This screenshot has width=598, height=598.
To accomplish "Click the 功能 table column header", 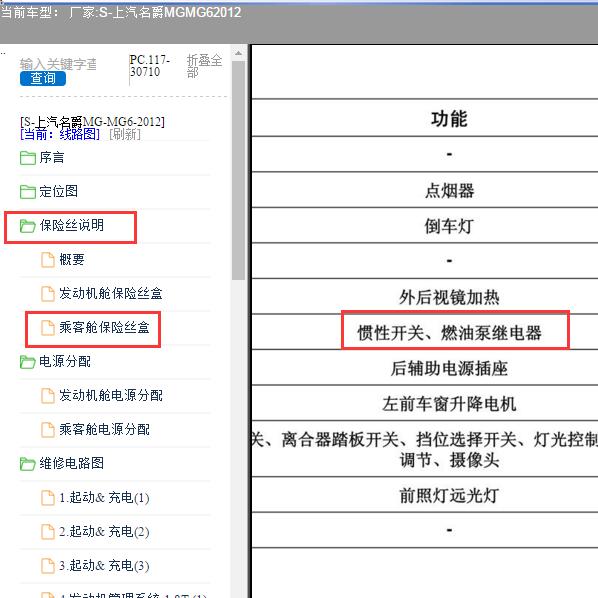I will click(449, 118).
